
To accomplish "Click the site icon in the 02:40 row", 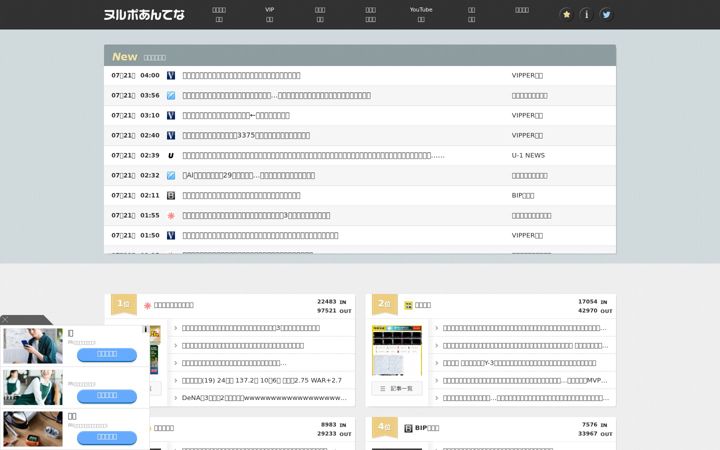I will (171, 135).
